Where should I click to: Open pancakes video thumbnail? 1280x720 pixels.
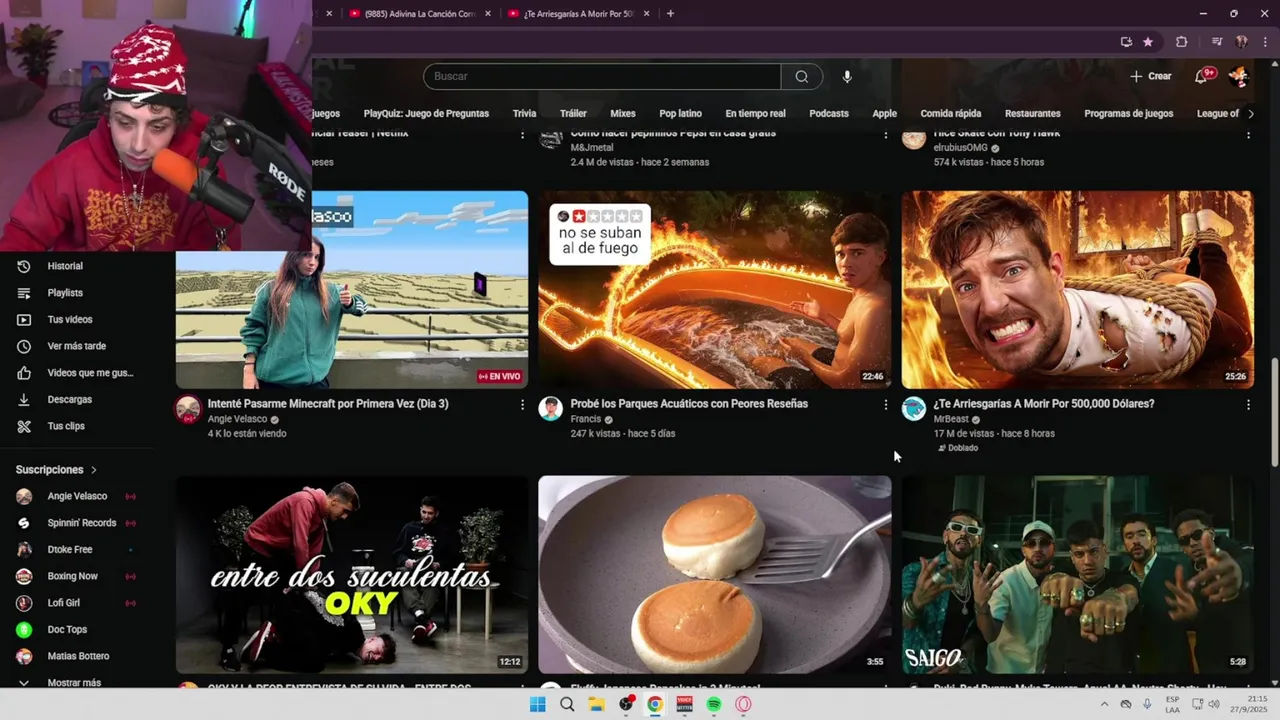714,575
